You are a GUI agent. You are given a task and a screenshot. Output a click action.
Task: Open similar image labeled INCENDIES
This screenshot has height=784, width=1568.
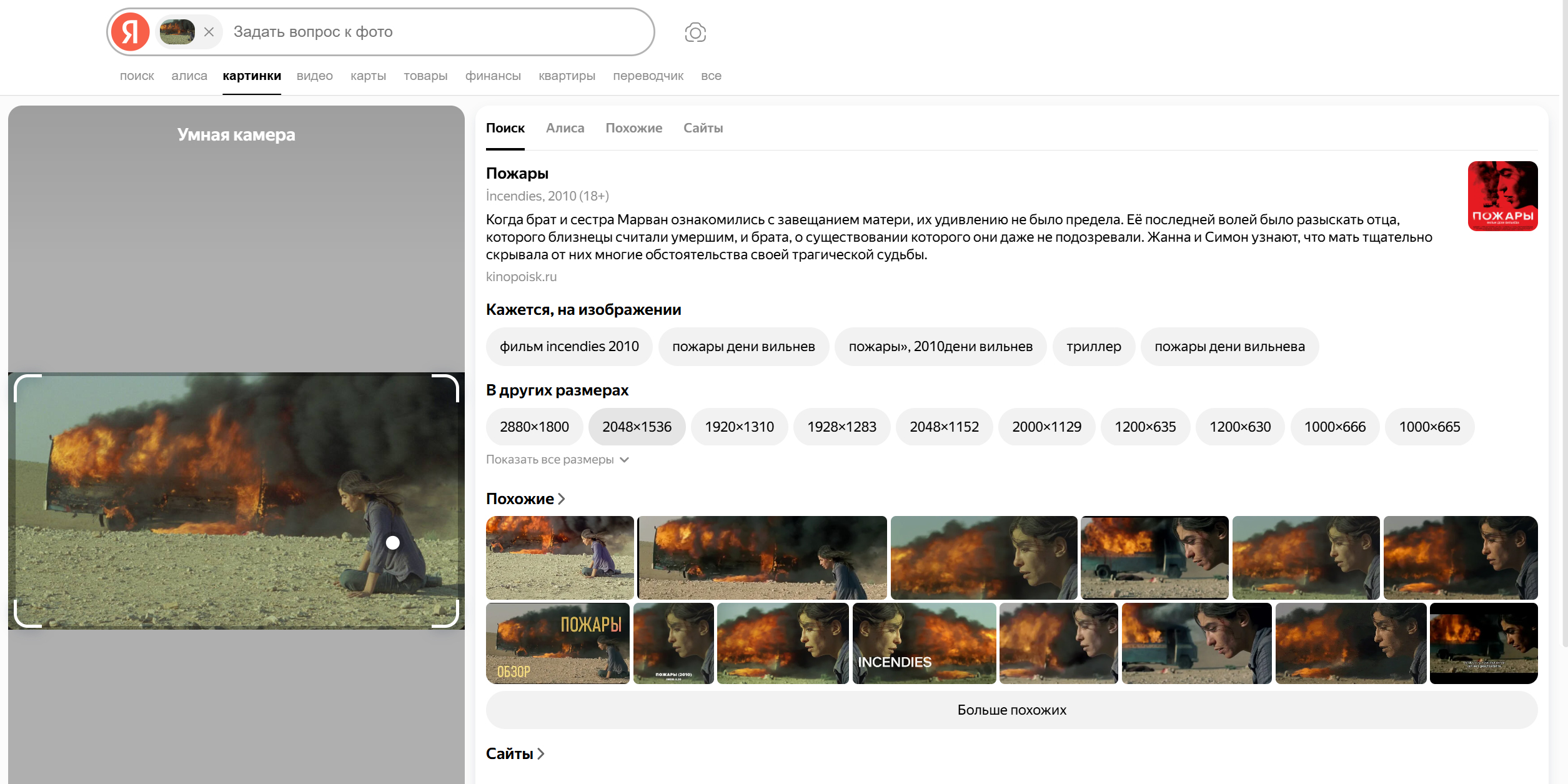[923, 643]
